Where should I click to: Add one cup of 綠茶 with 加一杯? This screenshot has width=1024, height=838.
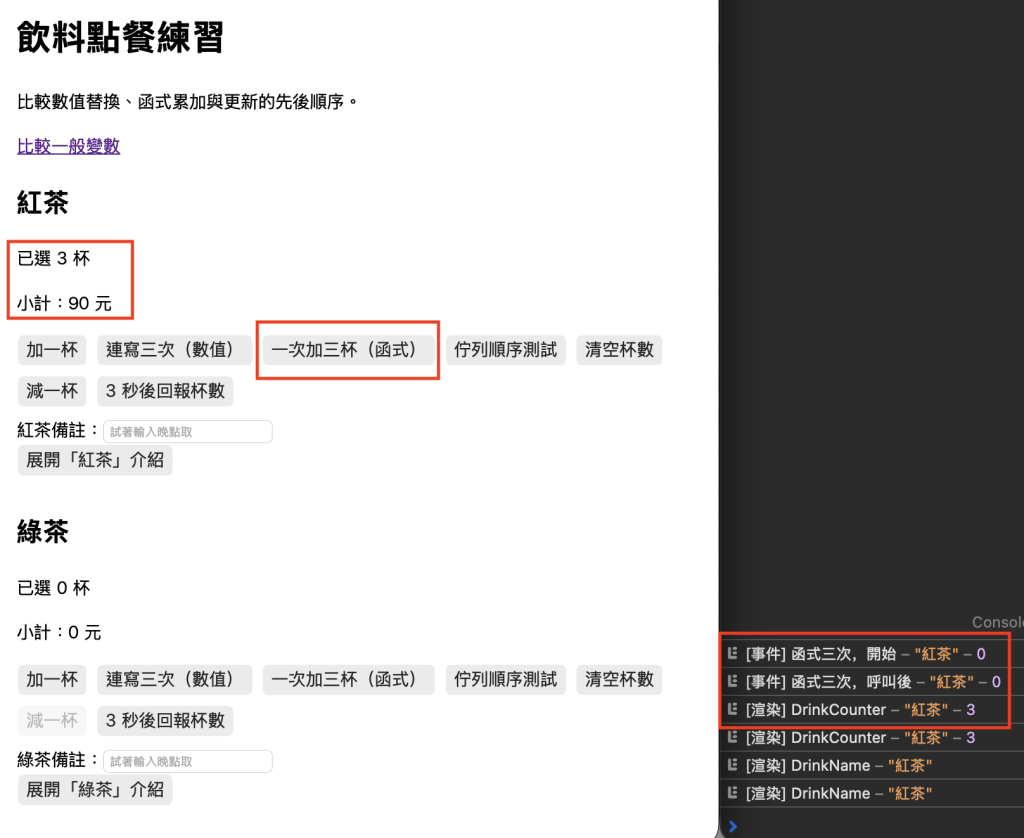(x=52, y=679)
